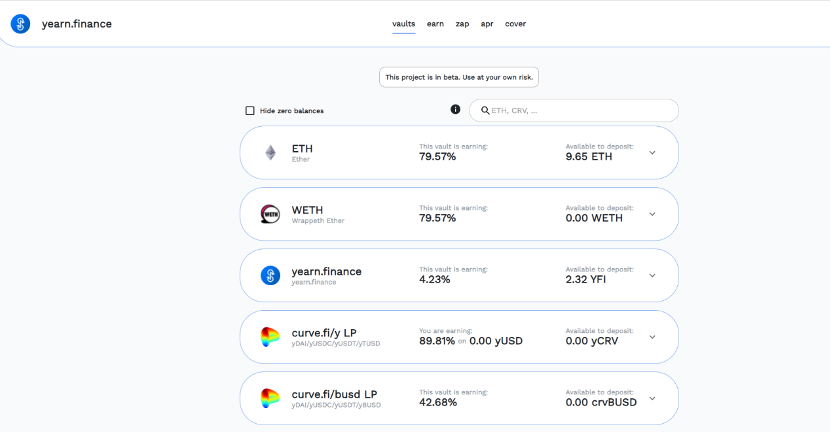Viewport: 830px width, 432px height.
Task: Click the yDAI/yUSDC/yUSDT/yBUSD subtitle
Action: point(336,405)
